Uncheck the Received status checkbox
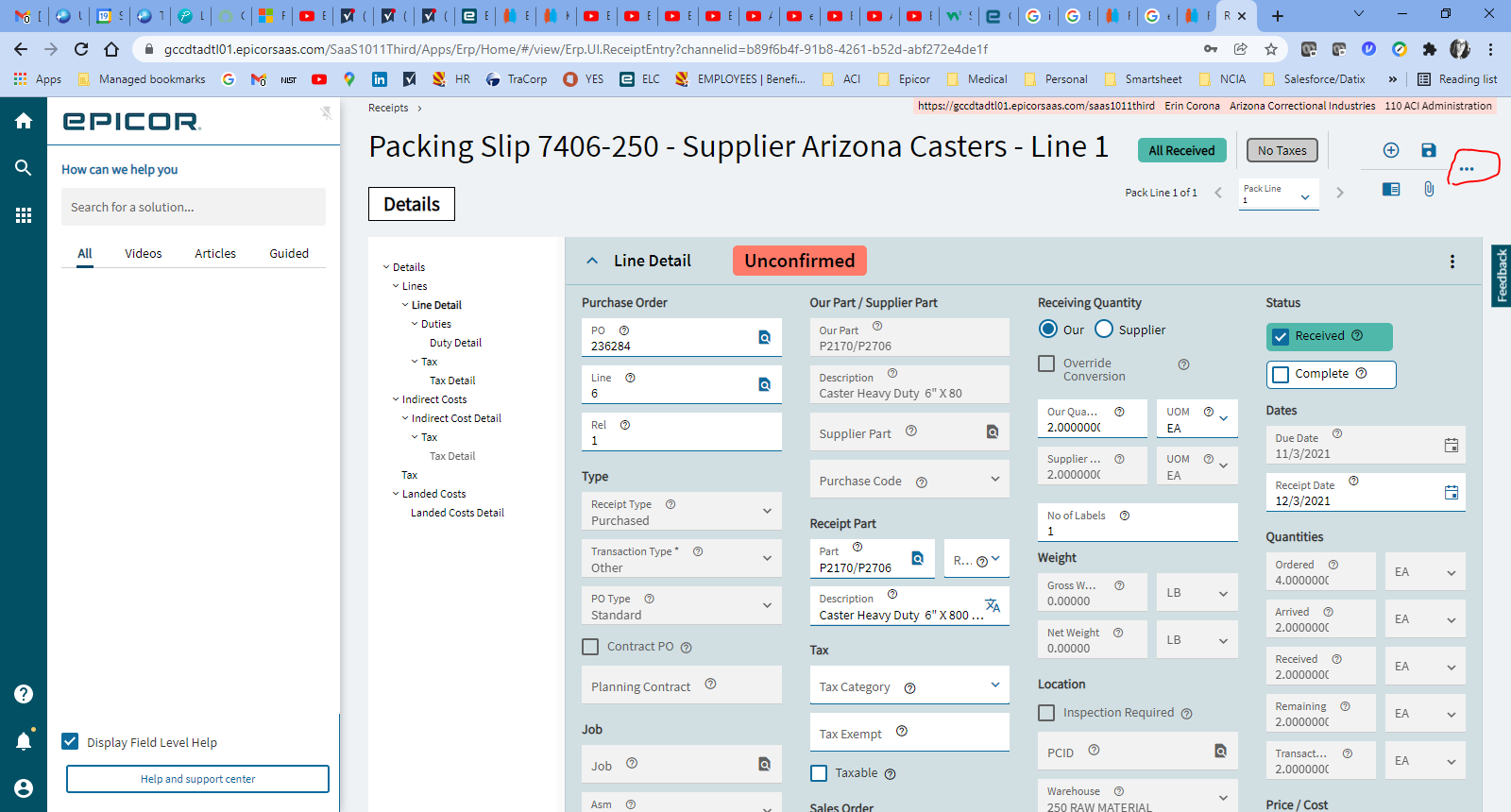The height and width of the screenshot is (812, 1511). click(x=1281, y=336)
